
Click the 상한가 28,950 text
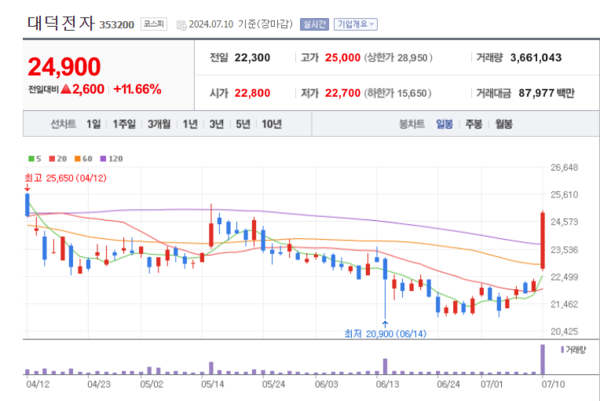tap(398, 58)
